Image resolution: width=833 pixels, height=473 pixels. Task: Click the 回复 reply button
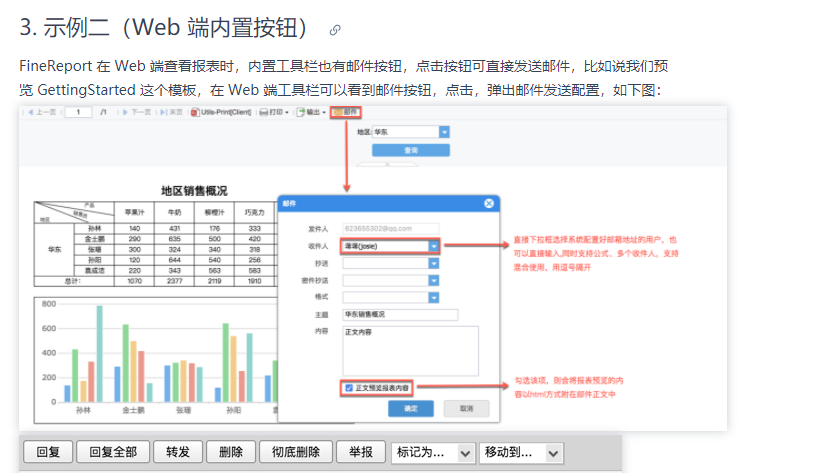pos(48,452)
